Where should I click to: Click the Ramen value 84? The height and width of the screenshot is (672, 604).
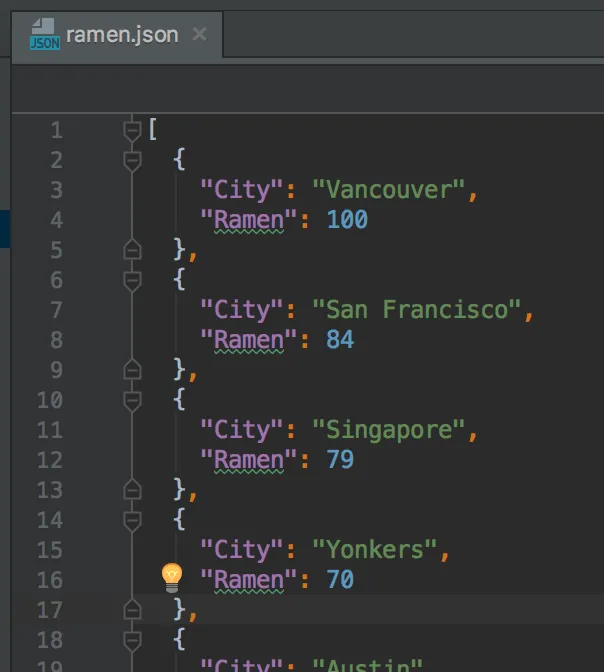(340, 339)
